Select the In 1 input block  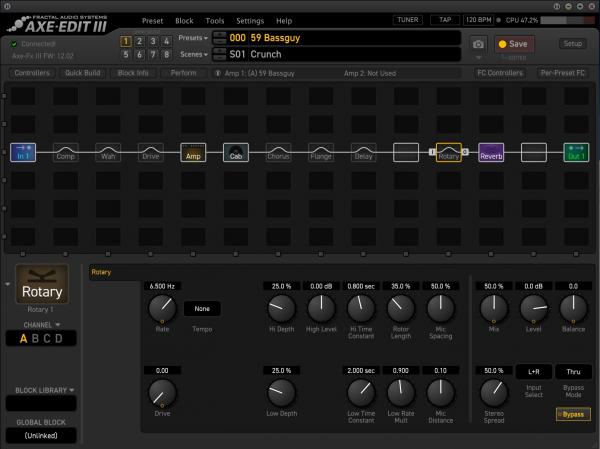tap(23, 152)
